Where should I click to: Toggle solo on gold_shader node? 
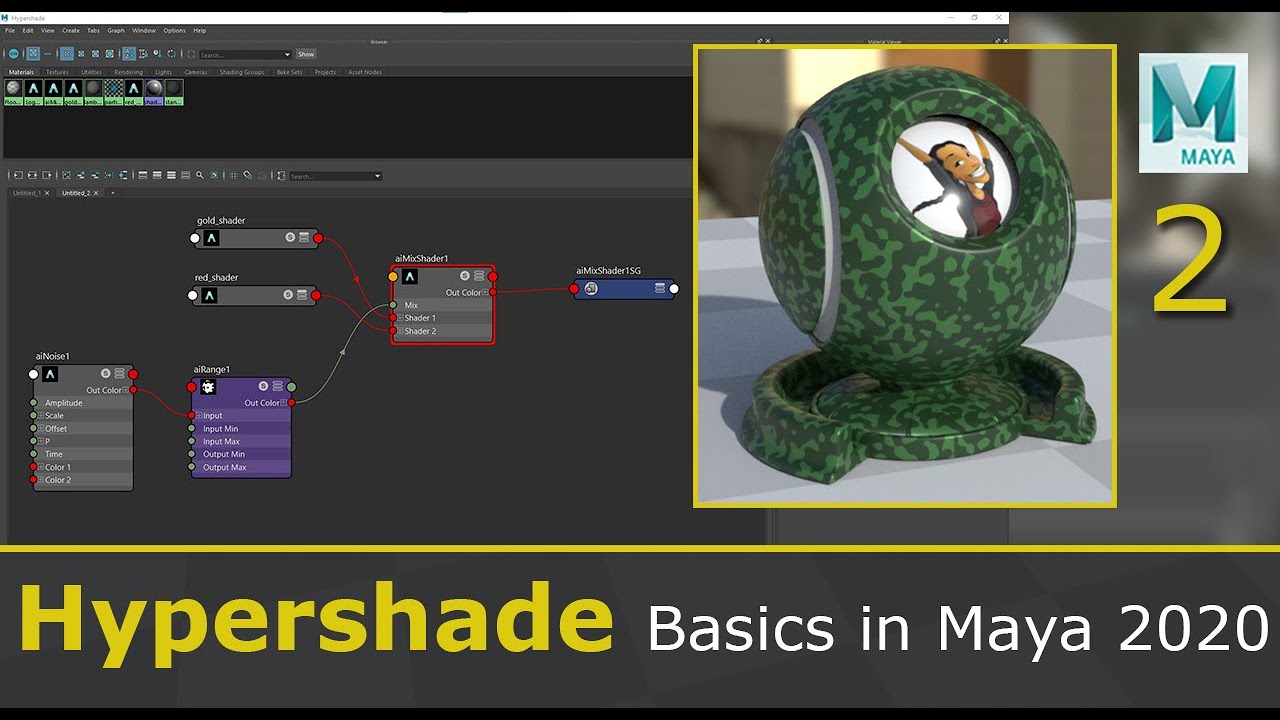(x=290, y=238)
